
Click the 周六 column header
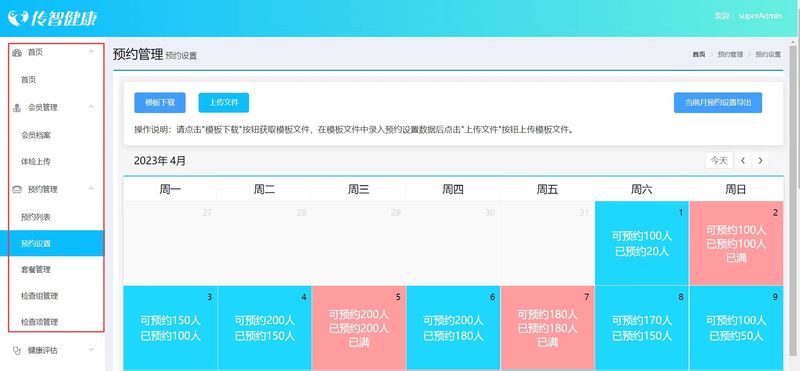642,190
